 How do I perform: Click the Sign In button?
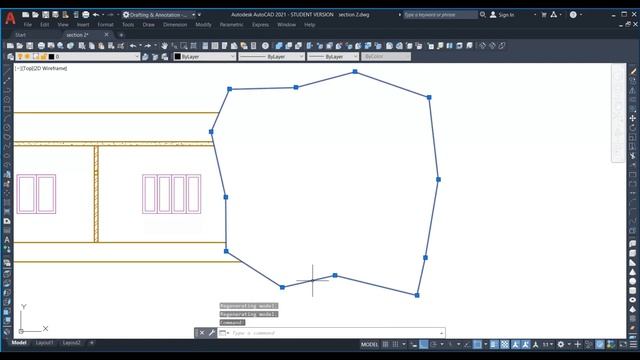coord(502,15)
